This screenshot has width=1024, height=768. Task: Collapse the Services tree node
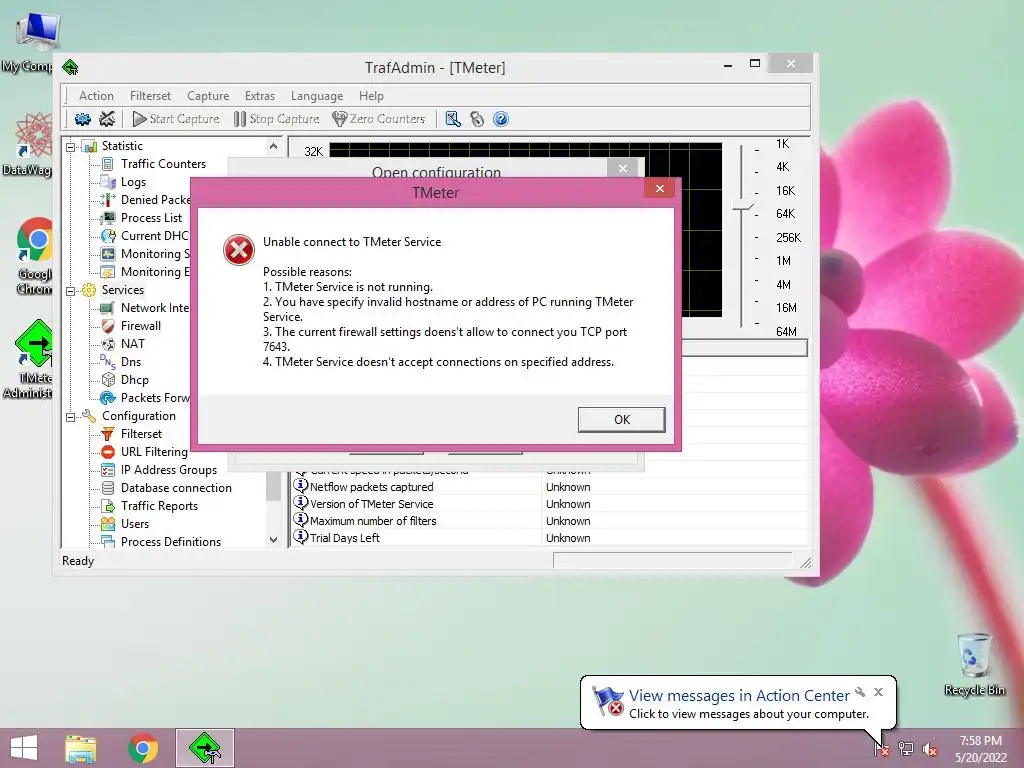pyautogui.click(x=71, y=291)
